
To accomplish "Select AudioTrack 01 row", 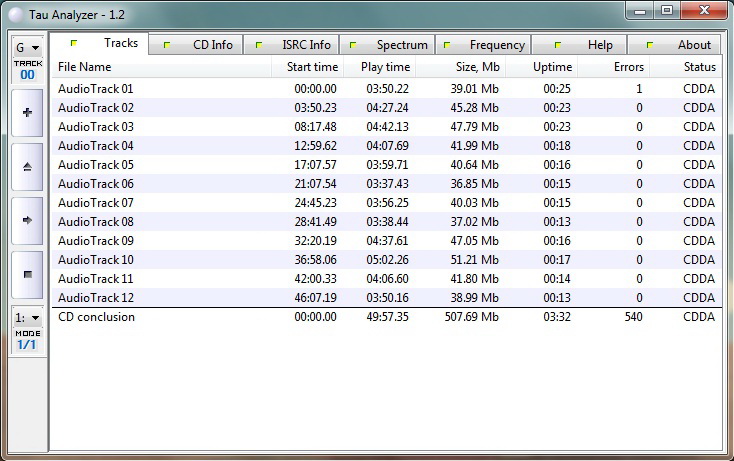I will pyautogui.click(x=96, y=89).
